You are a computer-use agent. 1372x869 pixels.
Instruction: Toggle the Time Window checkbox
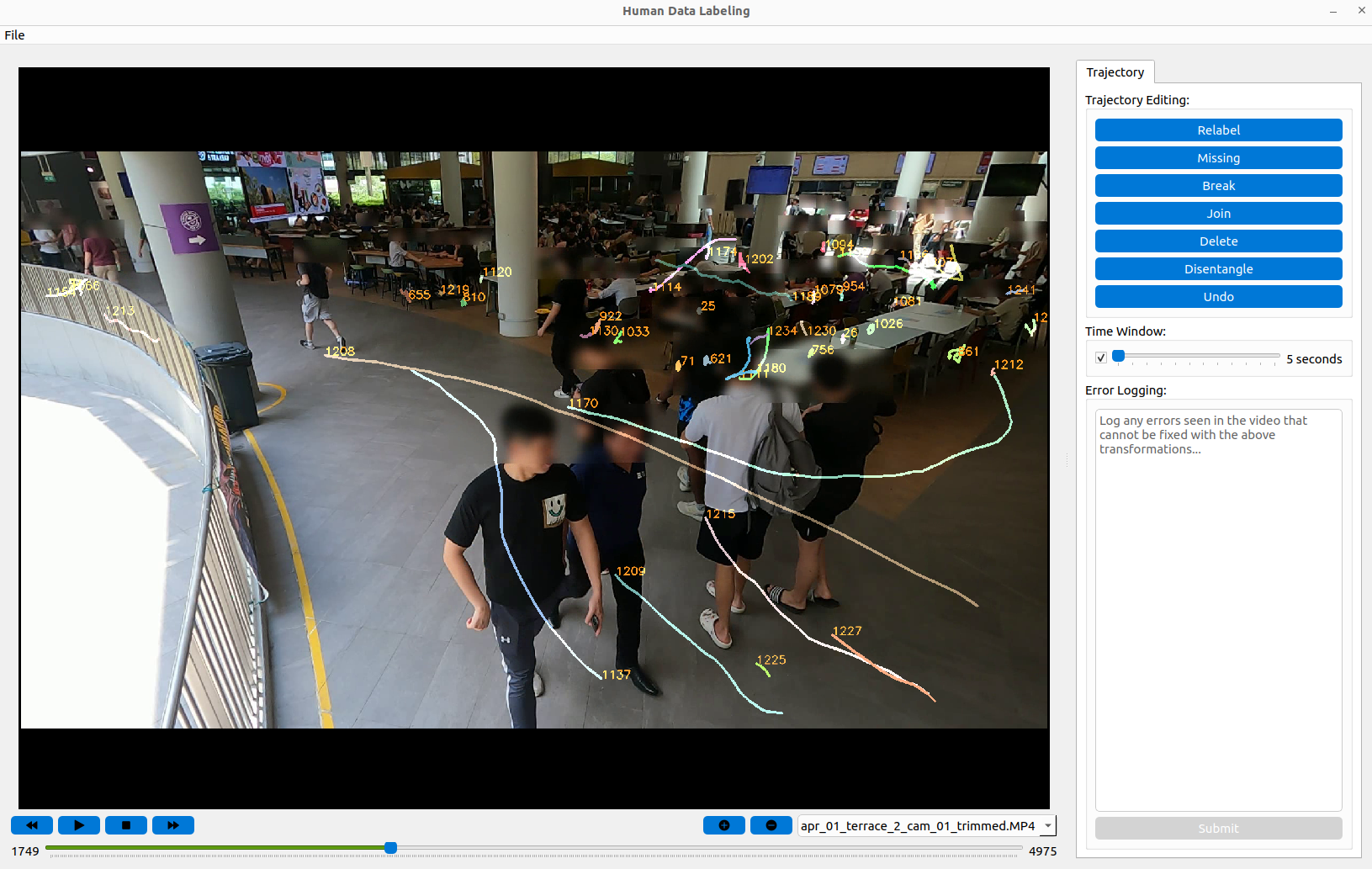pyautogui.click(x=1101, y=358)
